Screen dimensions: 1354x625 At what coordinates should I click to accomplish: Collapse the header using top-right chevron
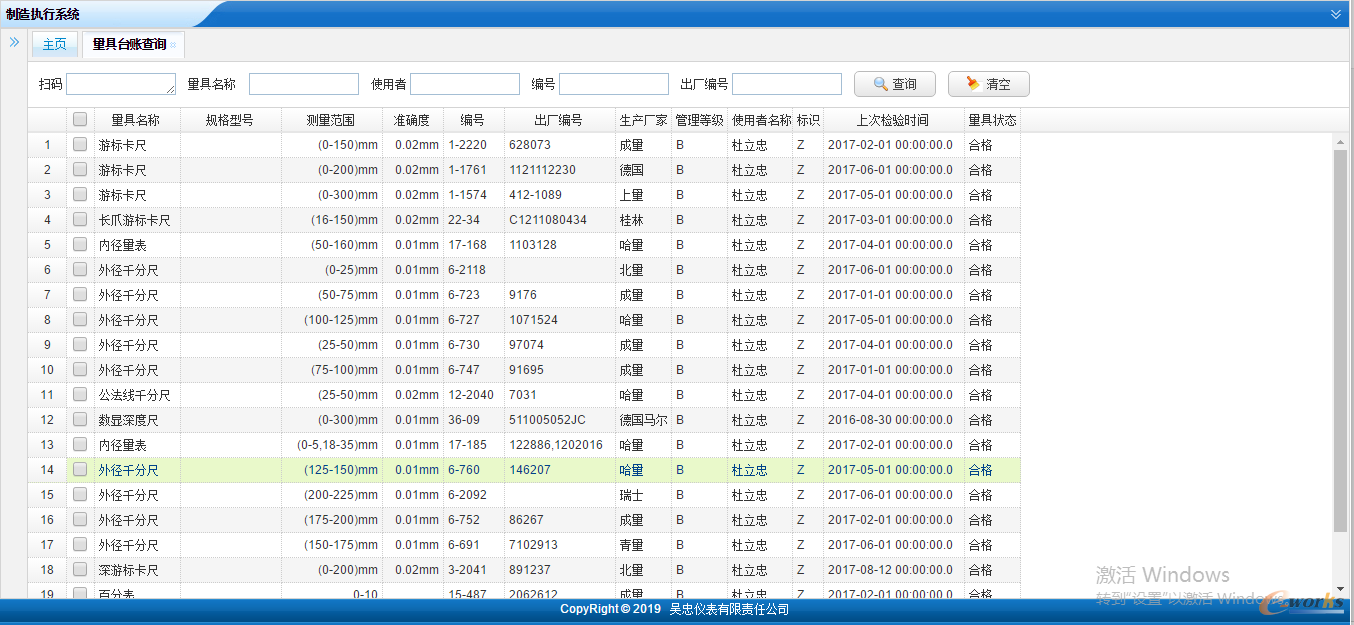coord(1336,14)
